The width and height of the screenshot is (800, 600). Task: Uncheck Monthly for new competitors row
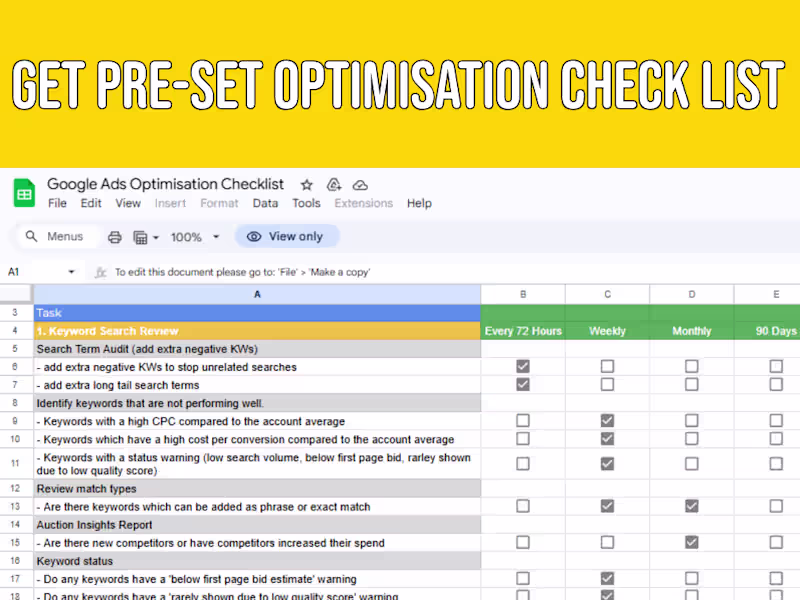tap(692, 542)
